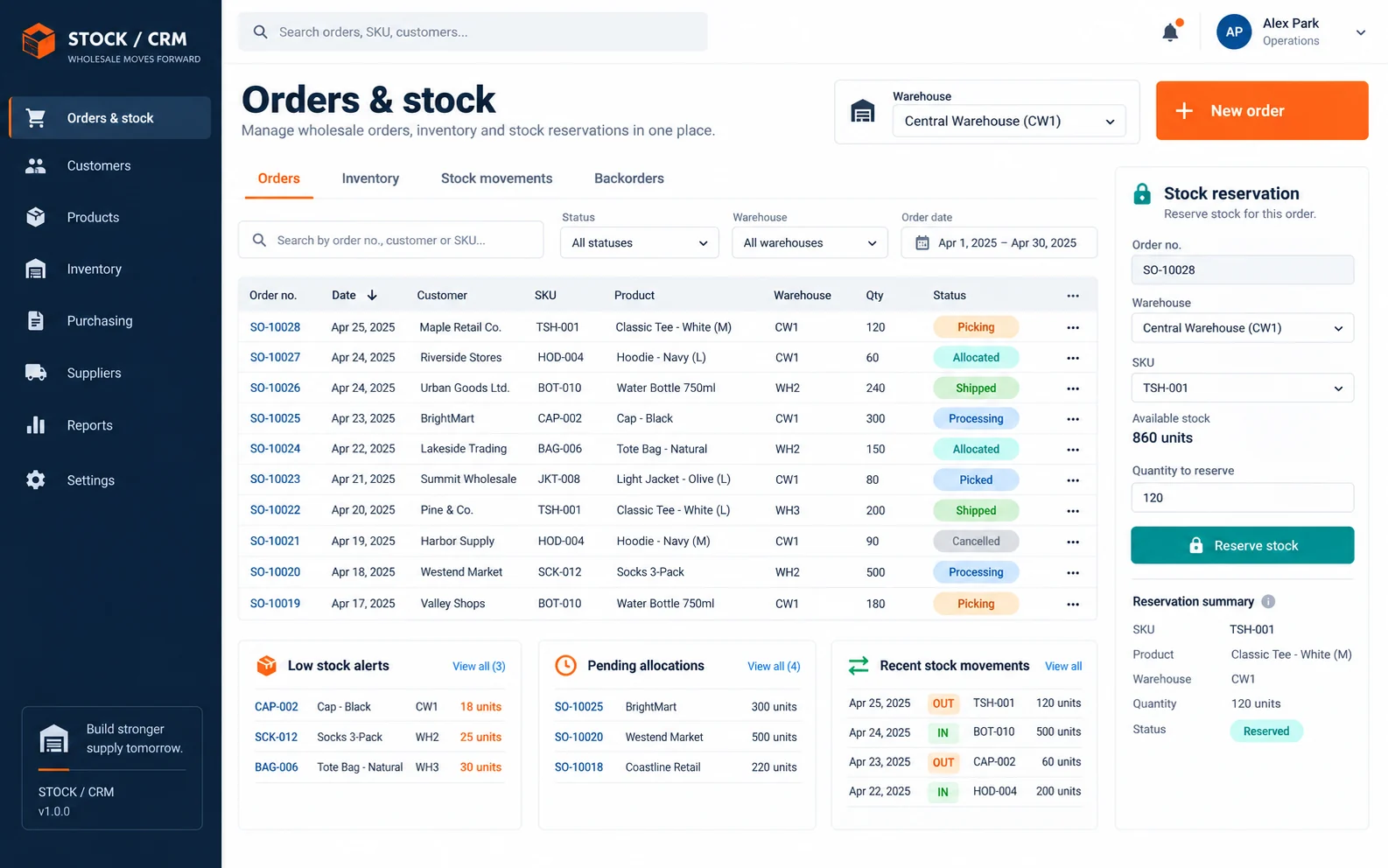Focus the global search orders field

(x=473, y=32)
